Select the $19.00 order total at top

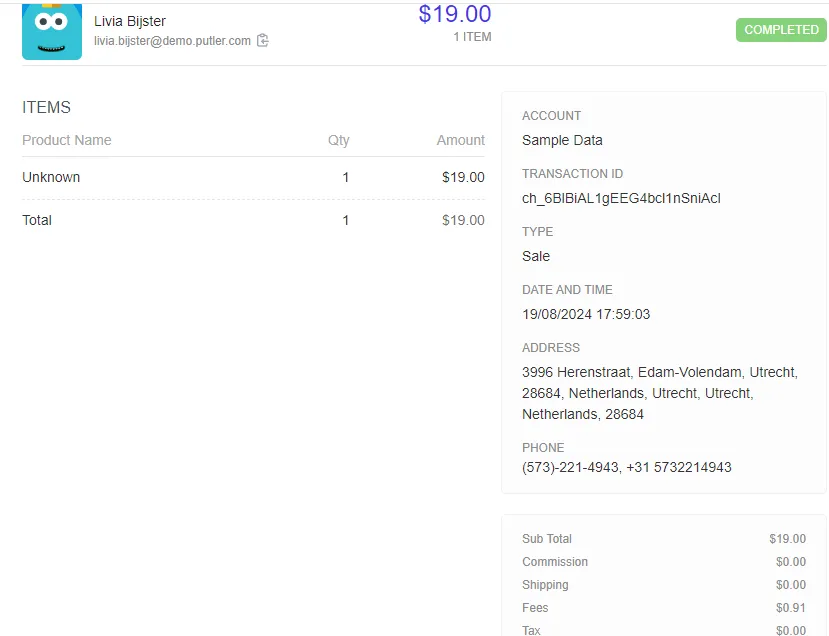point(455,14)
